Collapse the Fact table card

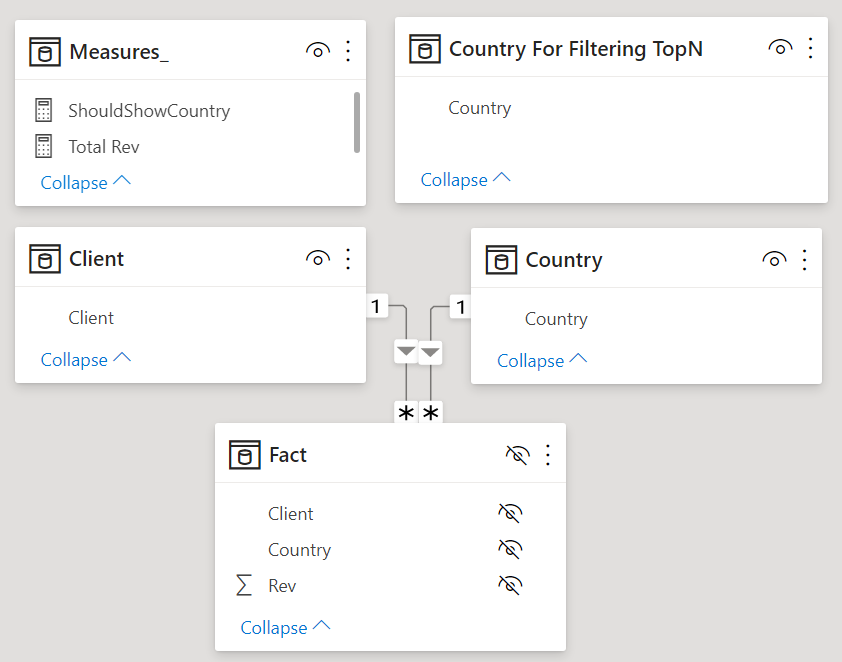pos(285,627)
